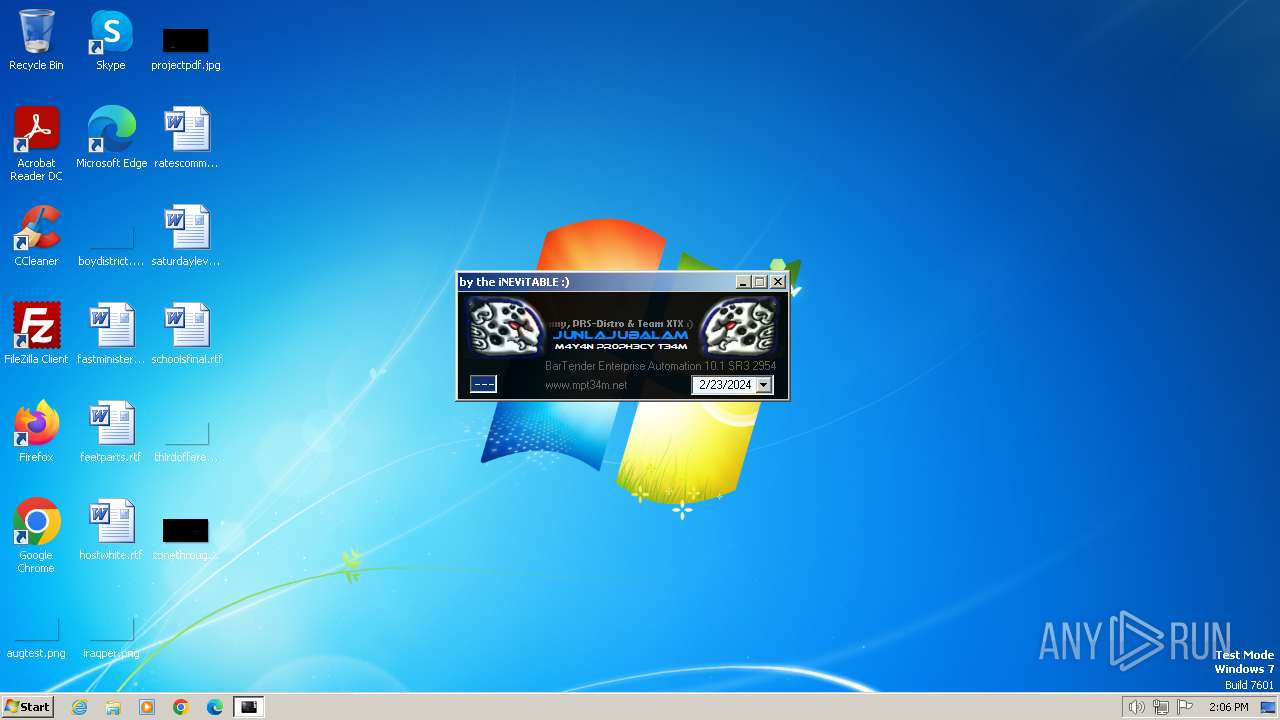
Task: Launch Microsoft Edge from the taskbar
Action: point(215,707)
